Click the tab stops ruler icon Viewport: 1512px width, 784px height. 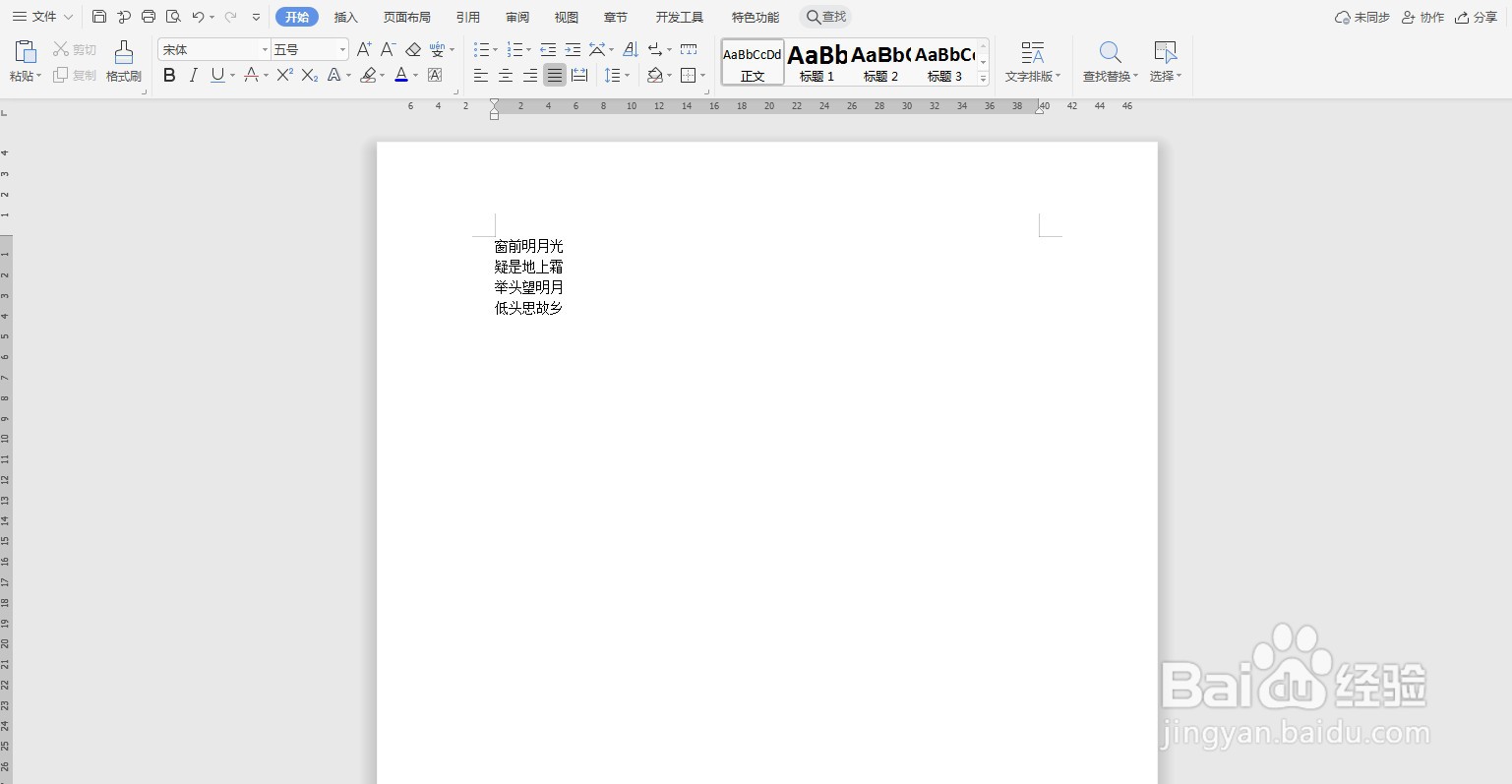pos(689,49)
